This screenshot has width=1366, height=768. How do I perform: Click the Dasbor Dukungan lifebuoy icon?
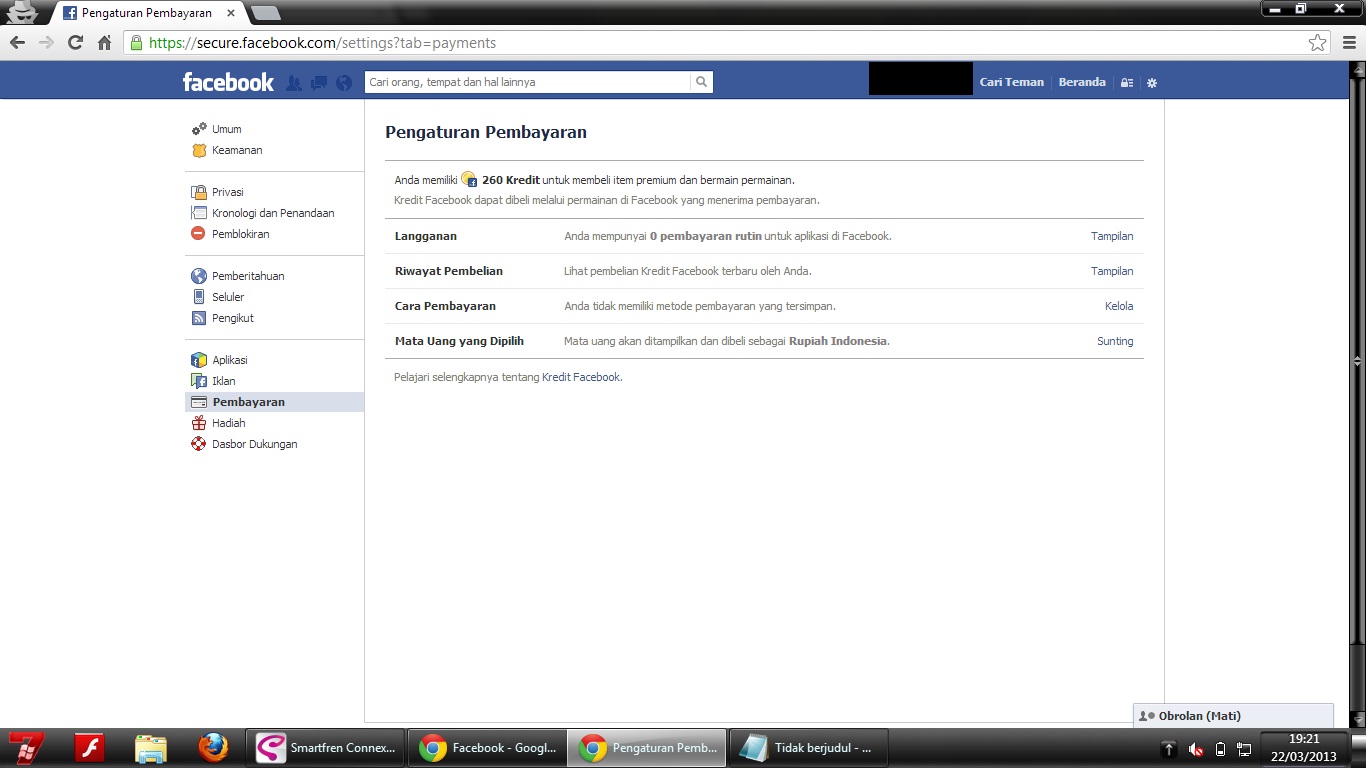[199, 444]
